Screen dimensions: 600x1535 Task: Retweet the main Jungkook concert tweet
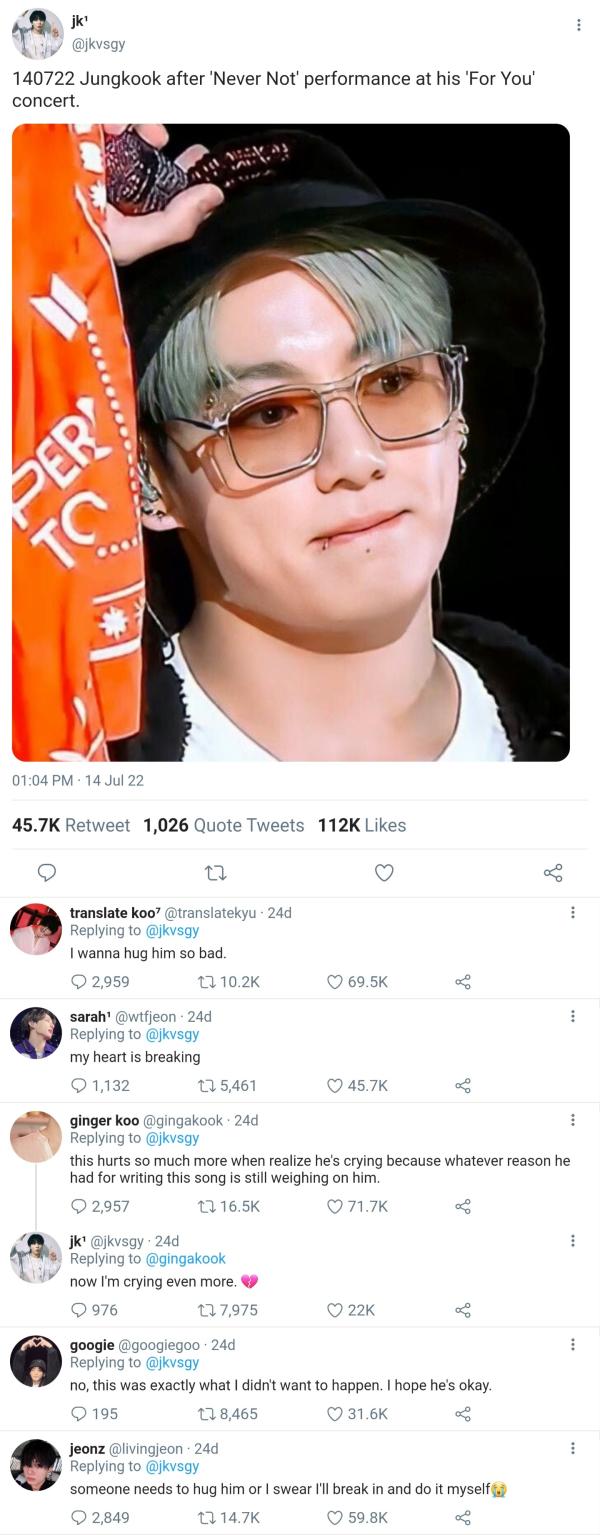click(x=215, y=873)
